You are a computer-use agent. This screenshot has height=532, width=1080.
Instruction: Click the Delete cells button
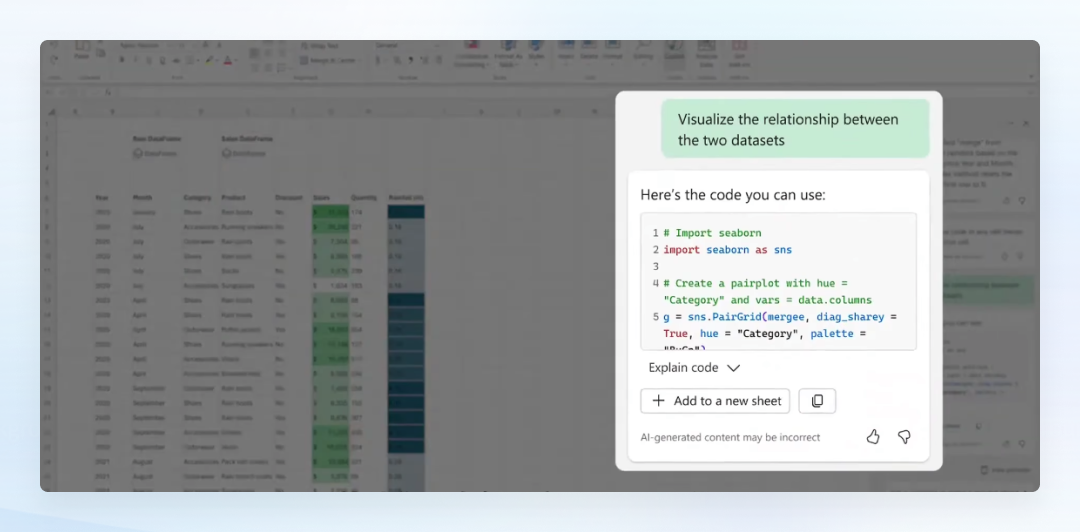point(589,53)
